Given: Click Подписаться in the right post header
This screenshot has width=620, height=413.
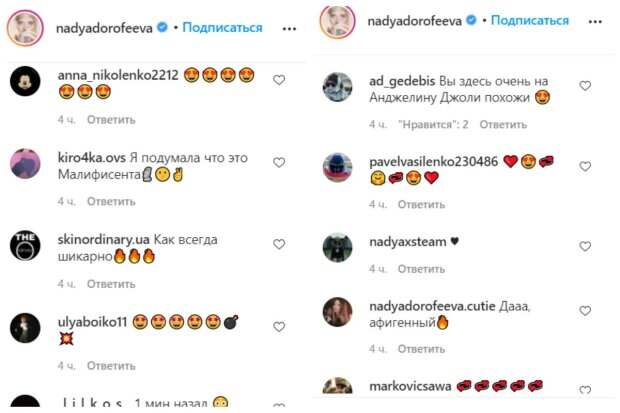Looking at the screenshot, I should point(530,20).
